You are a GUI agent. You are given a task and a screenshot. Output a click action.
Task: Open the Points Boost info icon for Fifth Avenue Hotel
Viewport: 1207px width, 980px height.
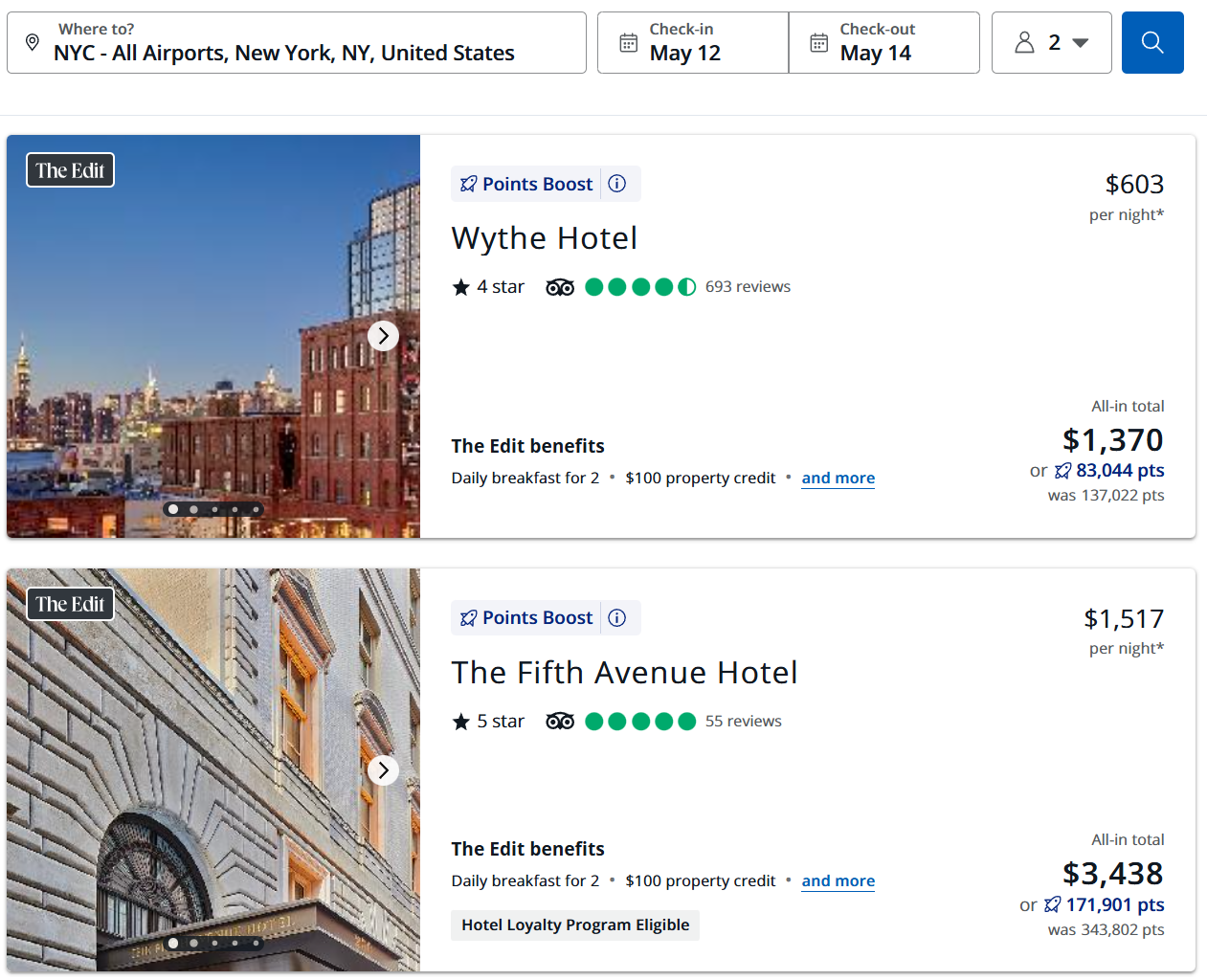tap(617, 617)
